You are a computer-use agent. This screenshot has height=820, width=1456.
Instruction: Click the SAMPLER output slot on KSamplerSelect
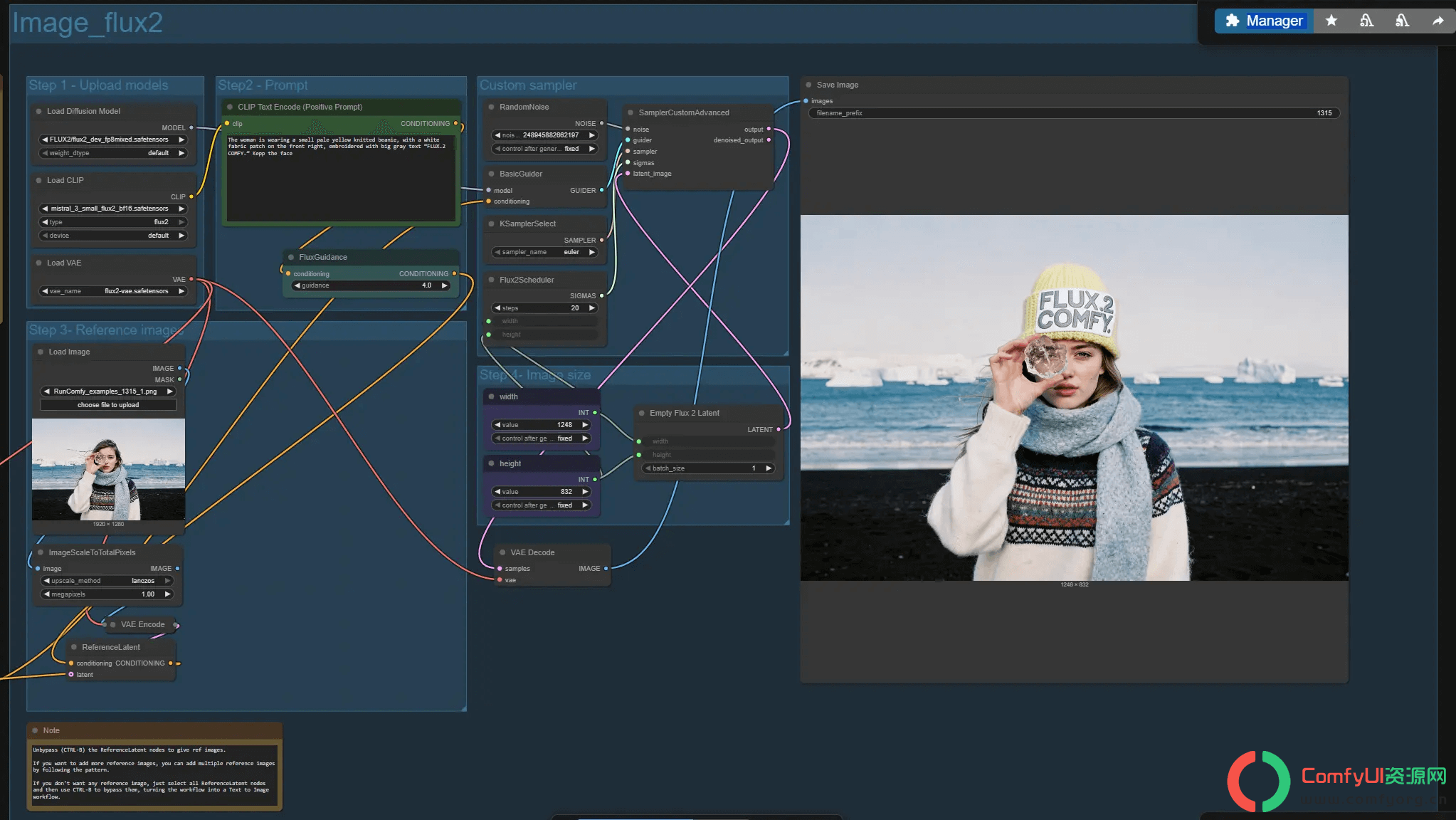(x=601, y=240)
